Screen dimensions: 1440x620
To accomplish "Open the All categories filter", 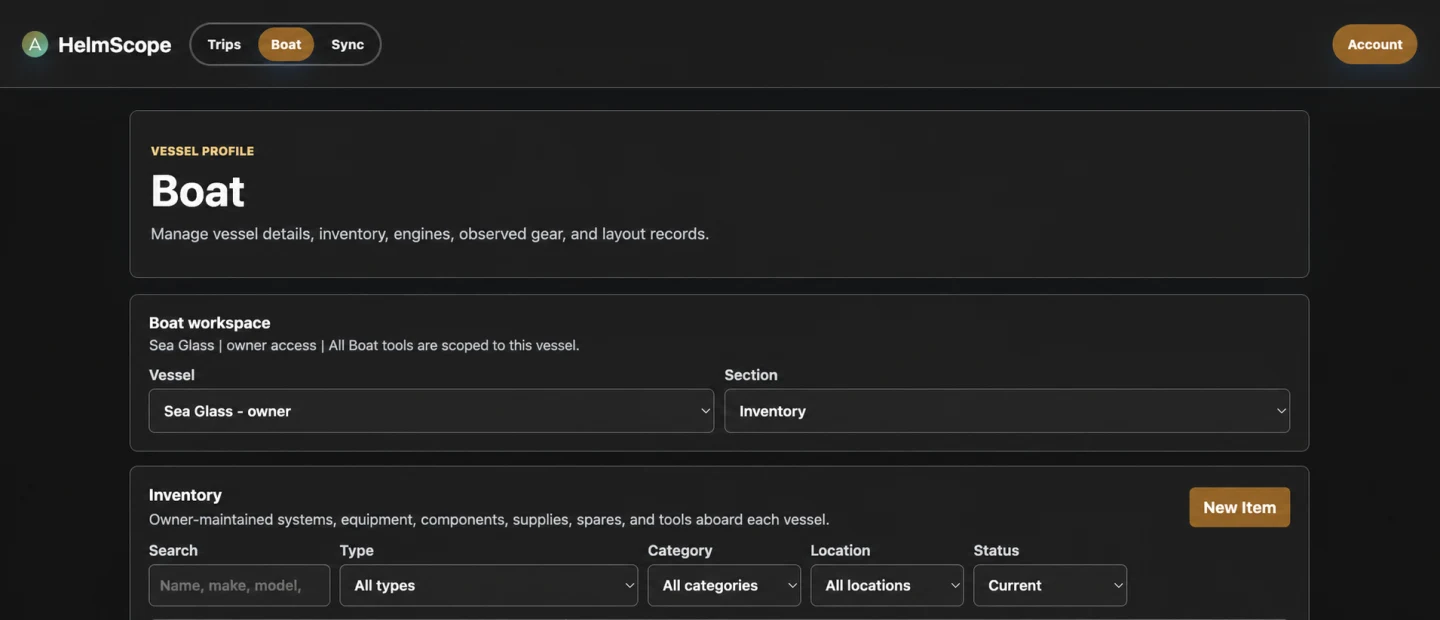I will pos(724,585).
